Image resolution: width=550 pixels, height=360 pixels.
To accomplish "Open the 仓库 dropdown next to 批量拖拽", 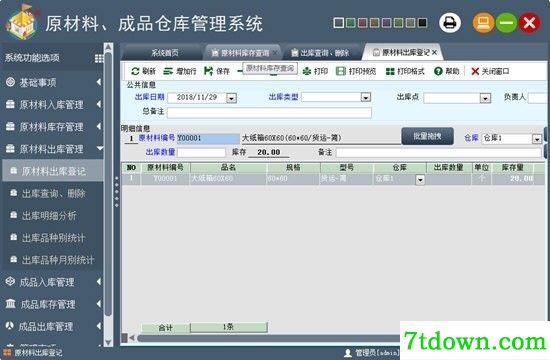I will (537, 139).
